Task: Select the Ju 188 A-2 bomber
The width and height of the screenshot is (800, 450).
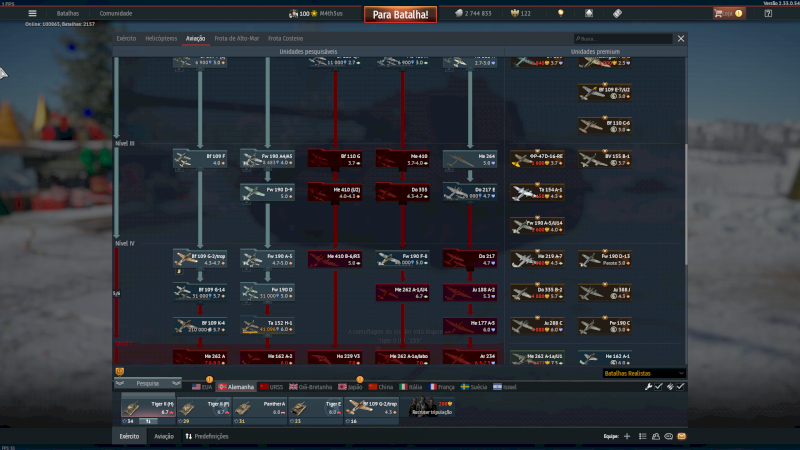Action: 470,292
